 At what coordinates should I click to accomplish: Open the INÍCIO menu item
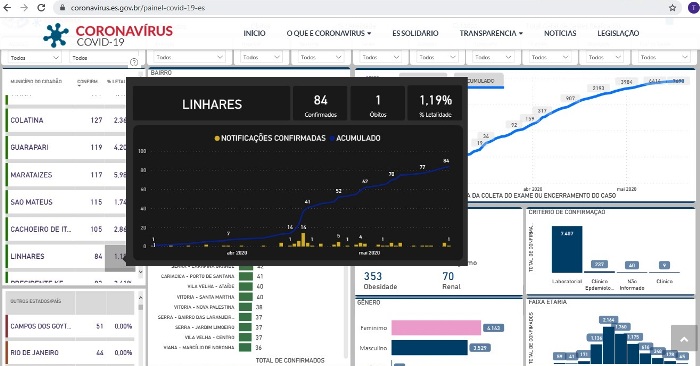254,33
